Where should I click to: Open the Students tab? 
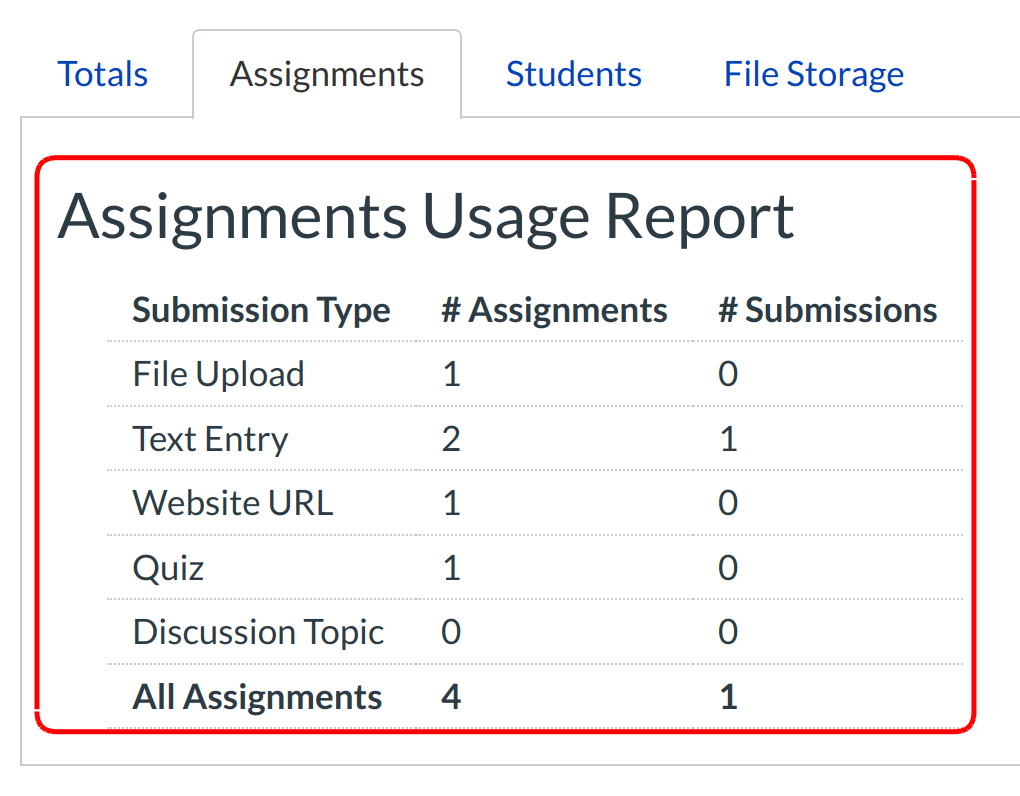(573, 74)
